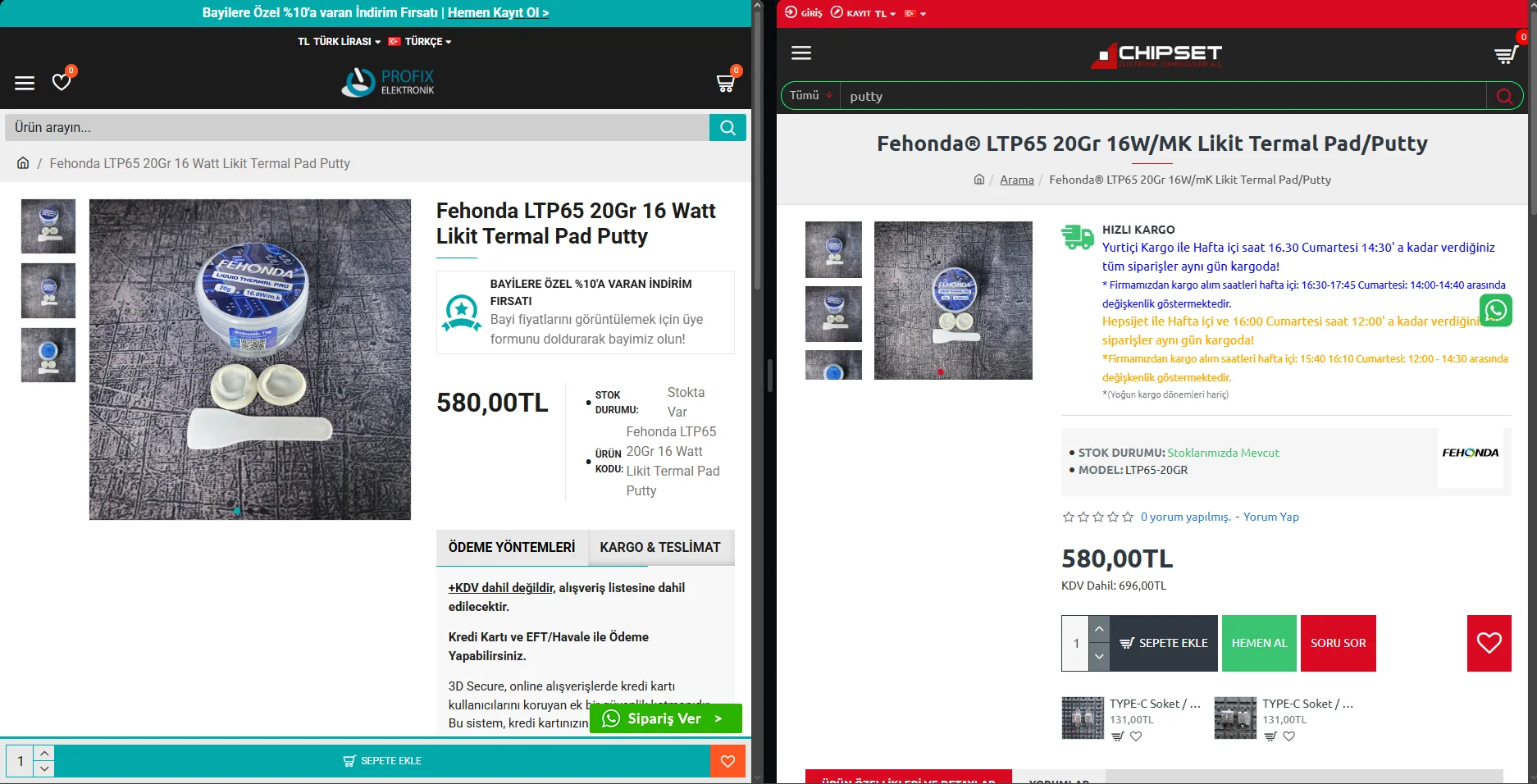This screenshot has height=784, width=1537.
Task: Add second TYPE-C Soket item to cart
Action: (x=1270, y=736)
